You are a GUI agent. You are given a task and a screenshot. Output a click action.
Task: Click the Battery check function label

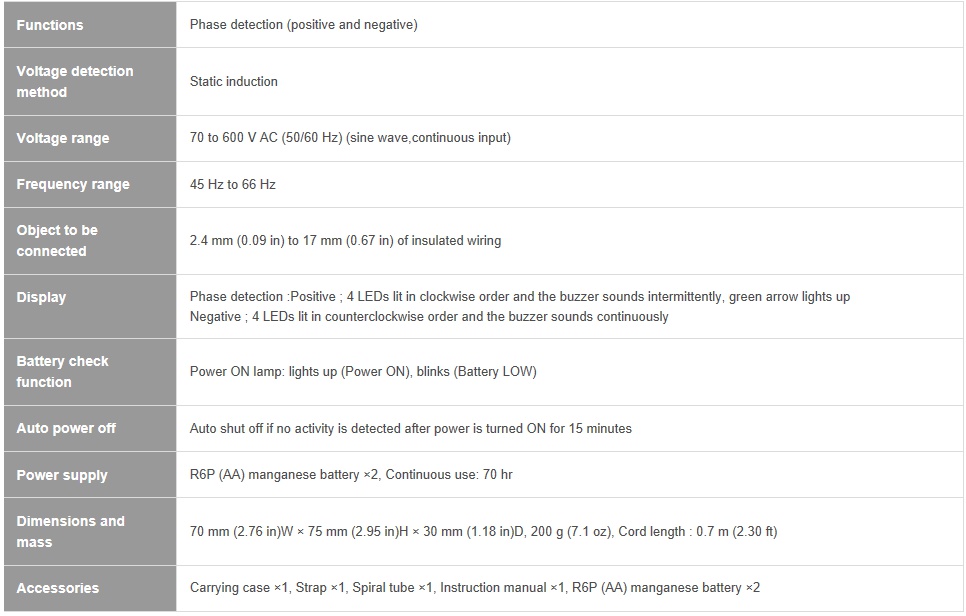click(90, 371)
